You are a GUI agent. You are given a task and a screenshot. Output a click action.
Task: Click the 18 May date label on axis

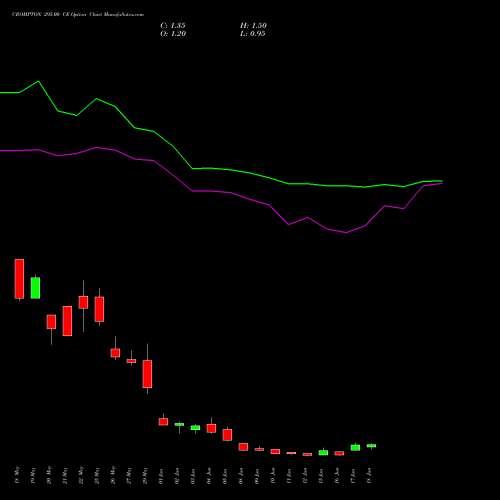(x=17, y=476)
